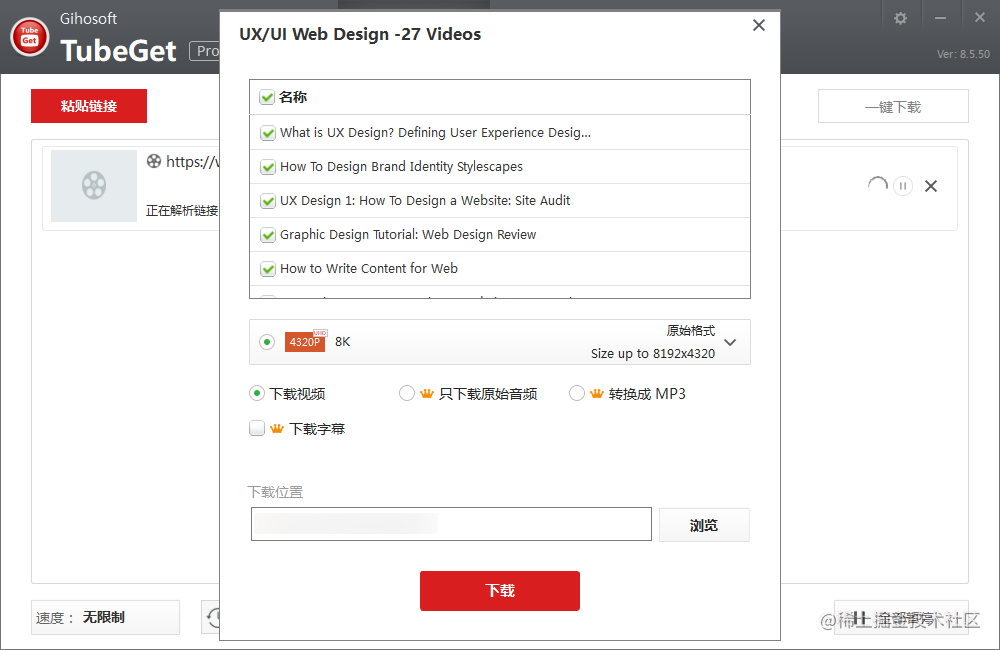Click the history icon beside speed limit
Image resolution: width=1000 pixels, height=650 pixels.
212,618
